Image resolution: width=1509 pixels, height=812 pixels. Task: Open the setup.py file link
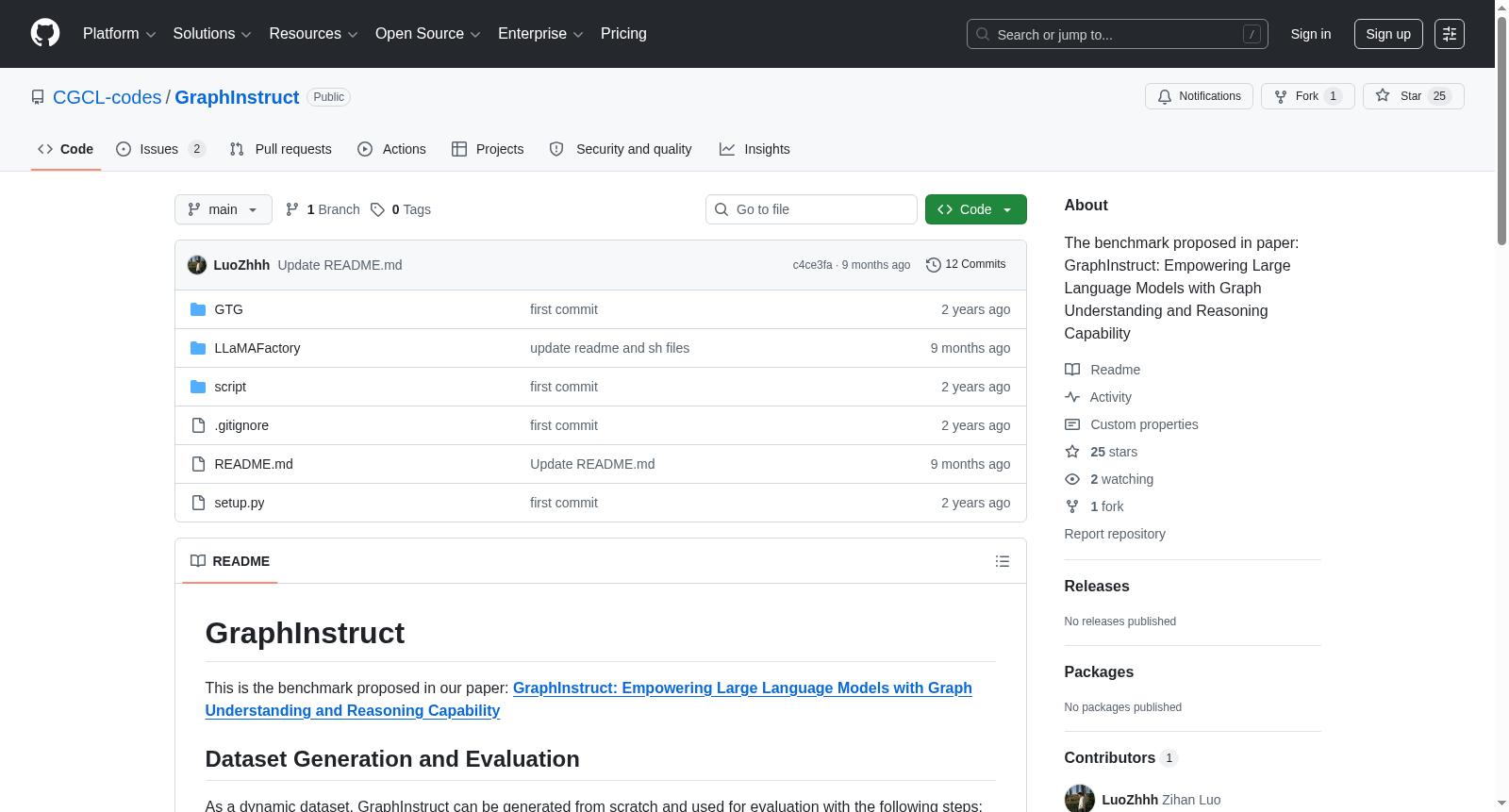coord(240,503)
